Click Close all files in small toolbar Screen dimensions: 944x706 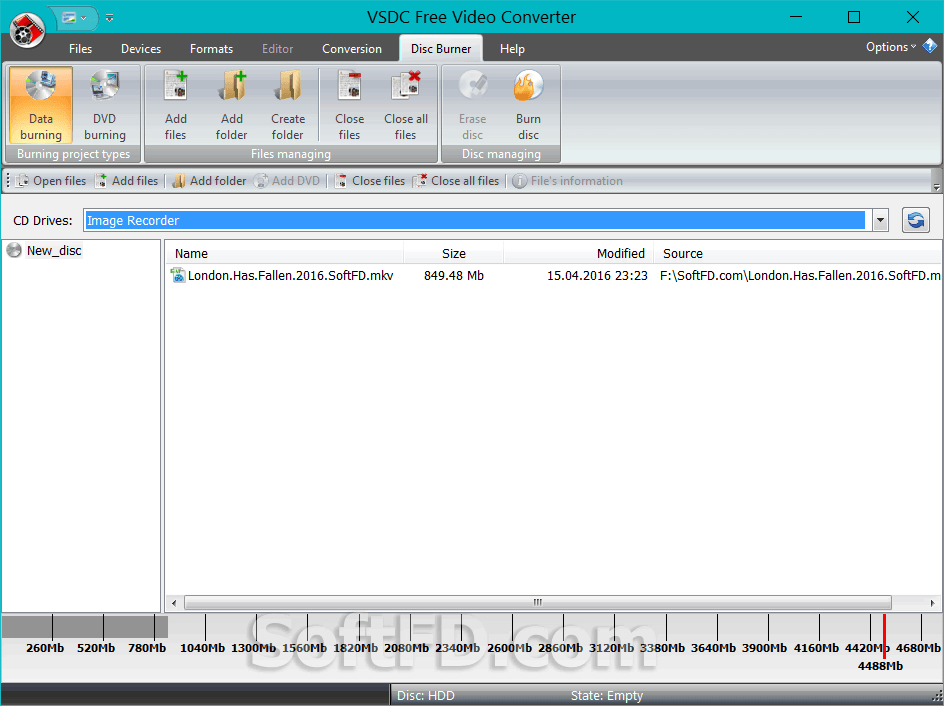pyautogui.click(x=456, y=181)
